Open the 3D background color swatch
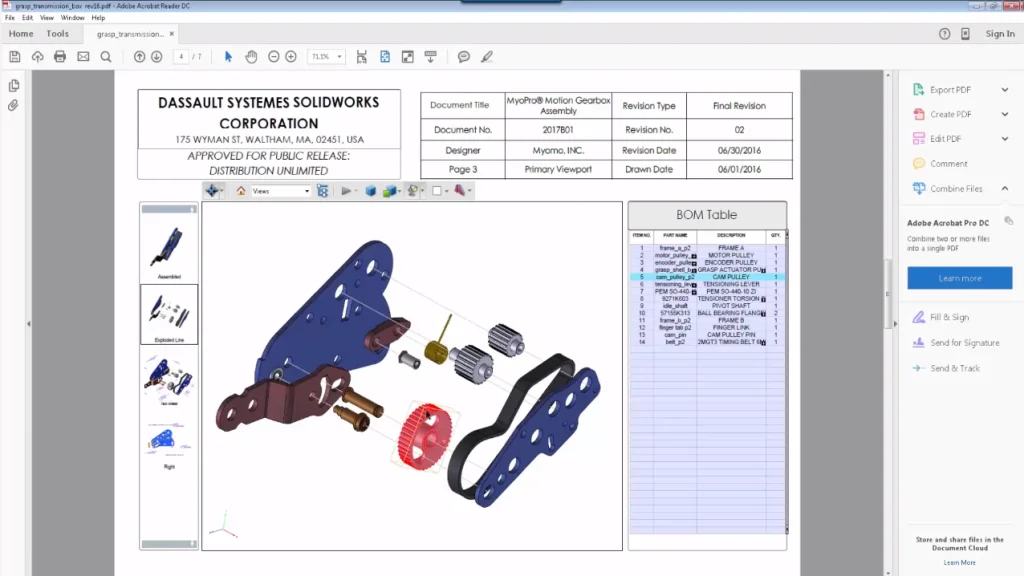Screen dimensions: 1024x576 click(436, 190)
